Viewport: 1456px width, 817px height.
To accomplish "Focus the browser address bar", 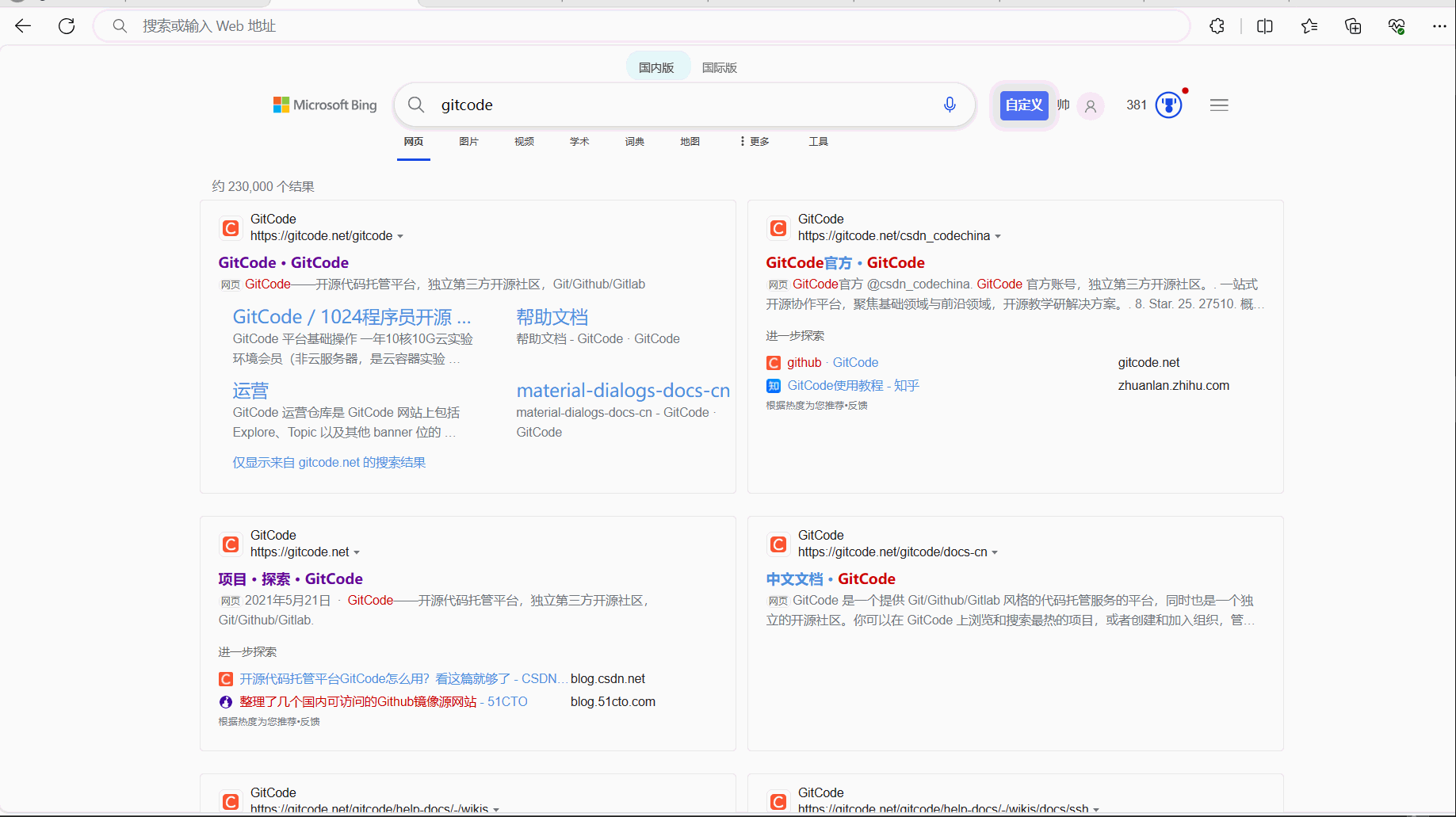I will pyautogui.click(x=642, y=26).
